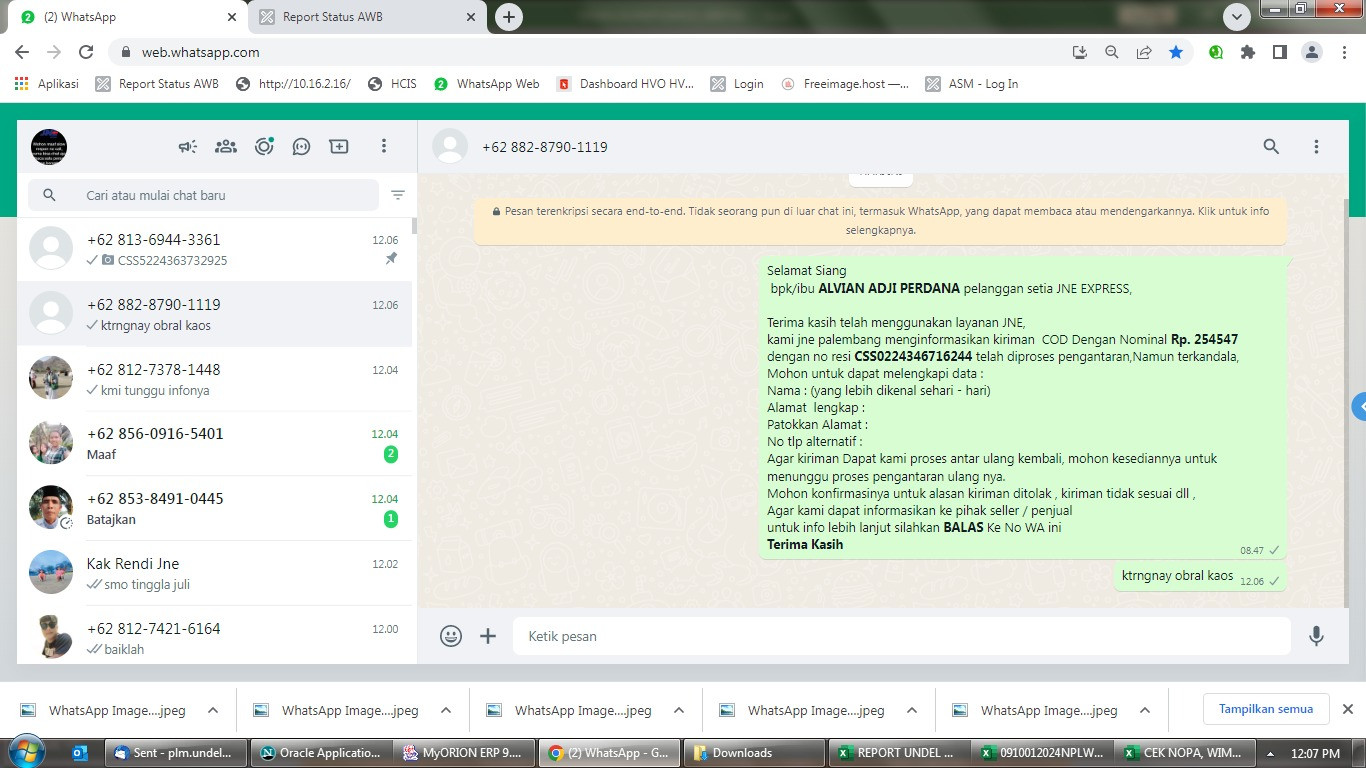Open Kak Rendi Jne chat
This screenshot has height=768, width=1366.
click(x=214, y=574)
